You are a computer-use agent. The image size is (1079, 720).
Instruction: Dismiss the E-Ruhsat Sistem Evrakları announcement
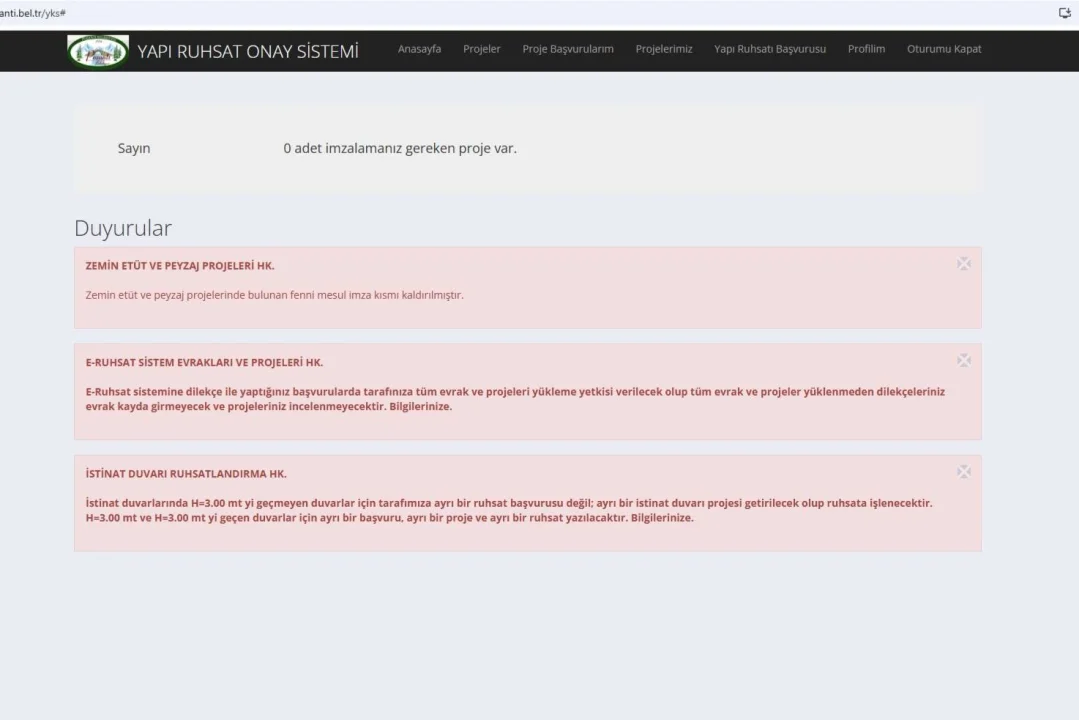tap(963, 360)
